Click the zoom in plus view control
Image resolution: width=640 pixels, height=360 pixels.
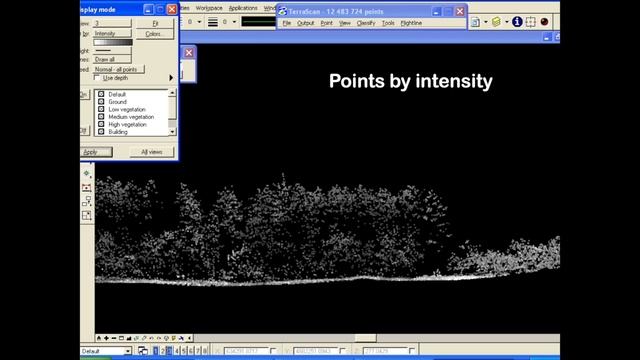106,338
